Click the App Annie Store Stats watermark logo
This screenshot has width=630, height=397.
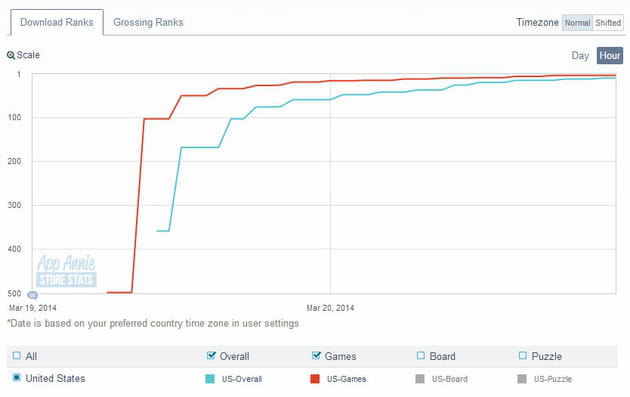click(66, 270)
